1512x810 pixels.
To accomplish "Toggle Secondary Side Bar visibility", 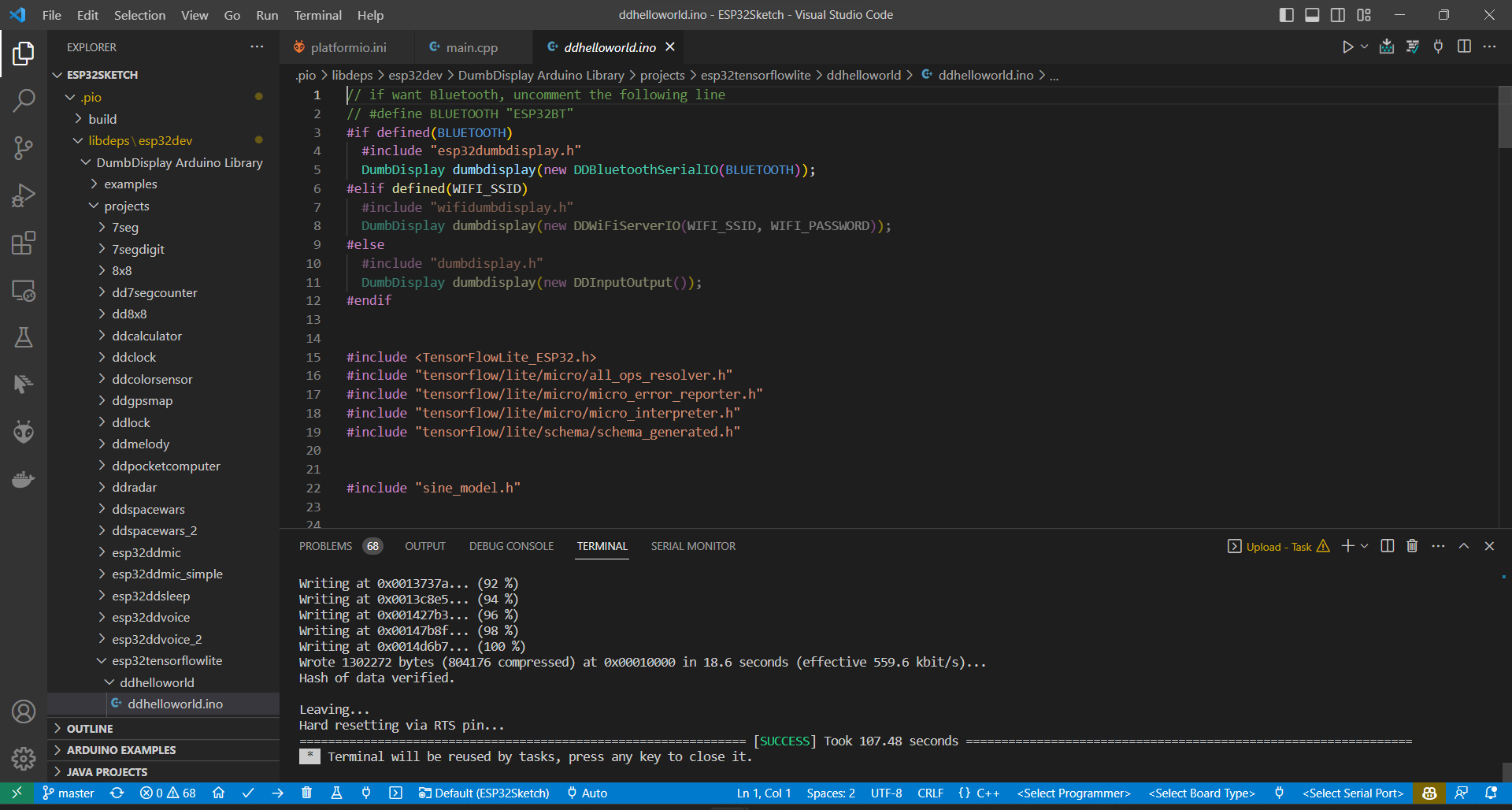I will pyautogui.click(x=1338, y=15).
